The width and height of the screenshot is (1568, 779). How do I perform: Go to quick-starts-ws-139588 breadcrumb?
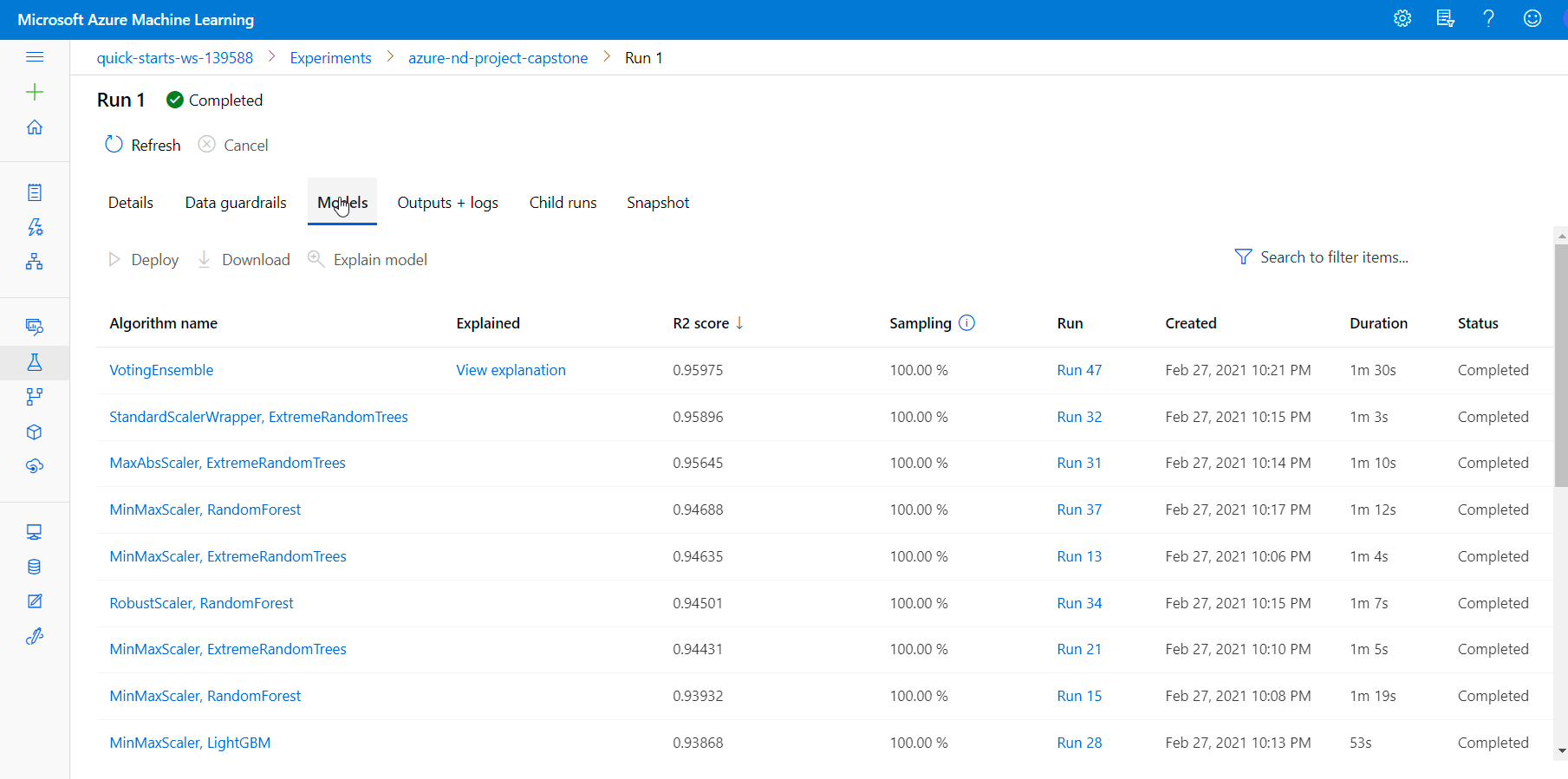click(x=175, y=58)
